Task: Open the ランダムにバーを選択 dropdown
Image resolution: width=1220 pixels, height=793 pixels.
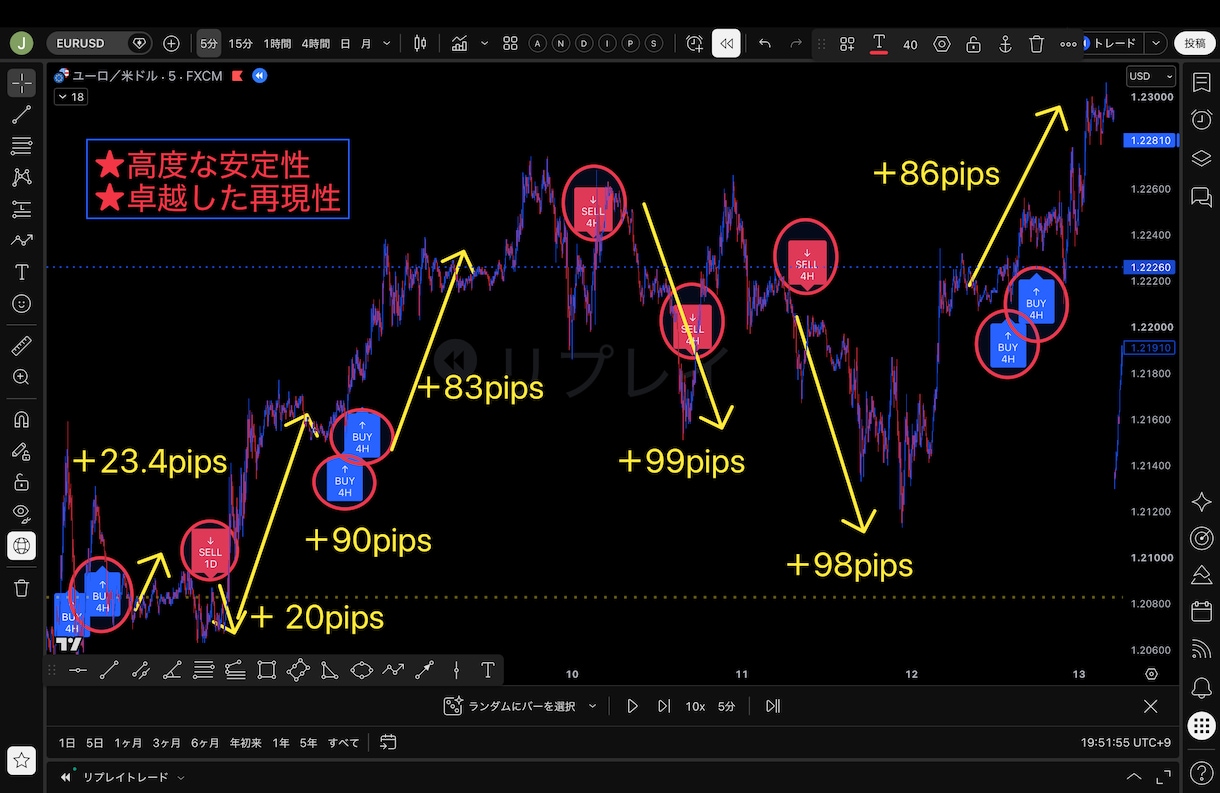Action: tap(520, 706)
